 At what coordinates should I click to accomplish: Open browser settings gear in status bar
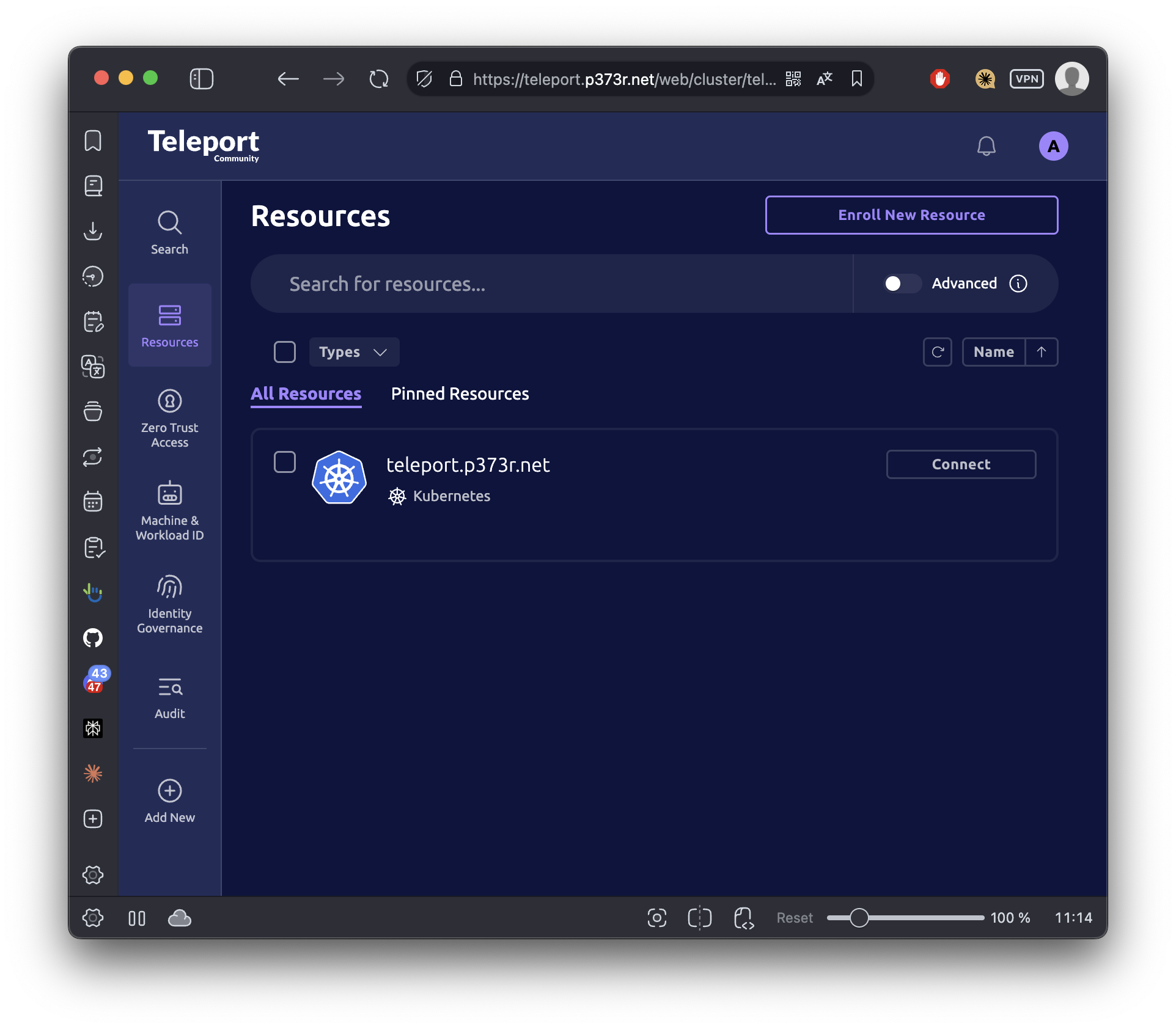point(93,918)
